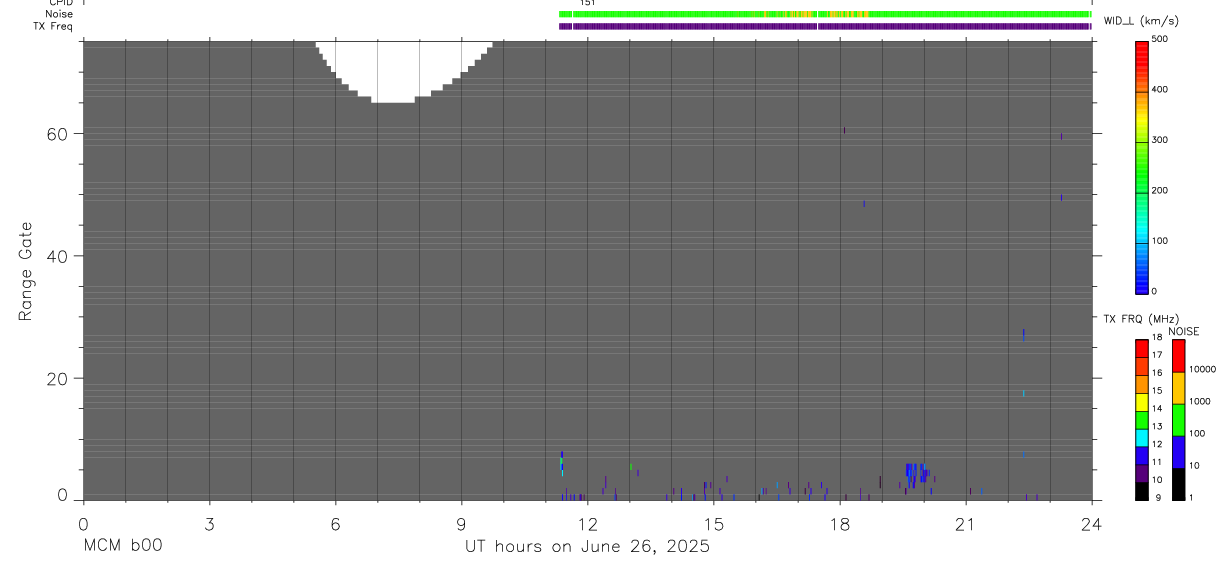Select the 'TX Freq' row label at top
Image resolution: width=1228 pixels, height=567 pixels.
click(52, 26)
